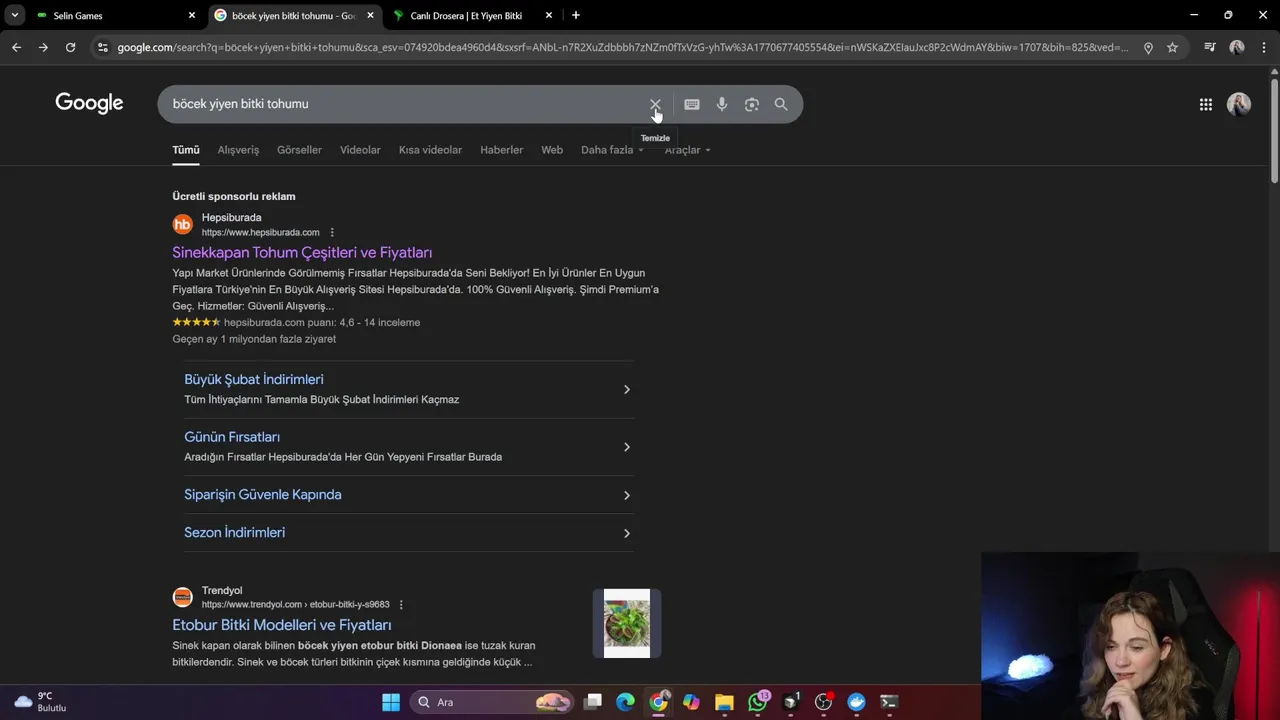Go back to the previous page
This screenshot has width=1280, height=720.
(16, 47)
